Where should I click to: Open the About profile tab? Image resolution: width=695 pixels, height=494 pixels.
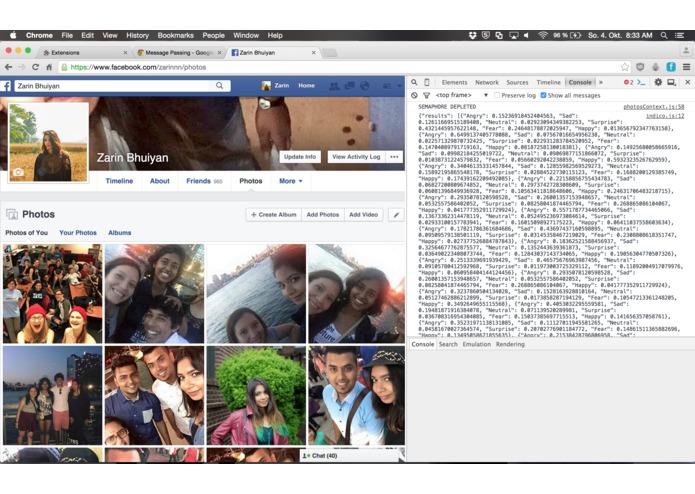160,181
